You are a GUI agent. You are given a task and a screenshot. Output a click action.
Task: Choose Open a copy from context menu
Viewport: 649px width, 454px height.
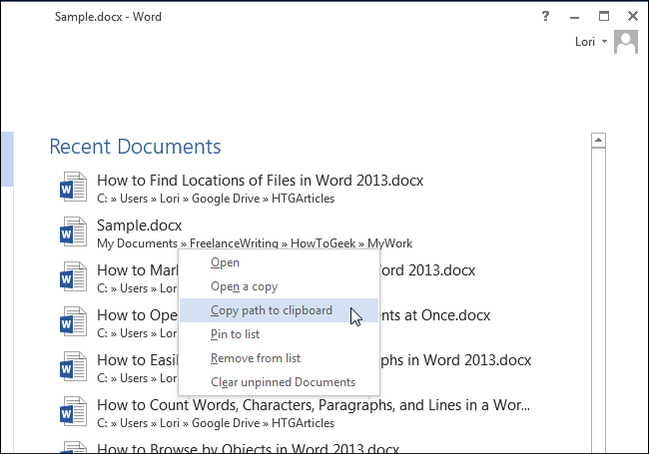point(279,286)
